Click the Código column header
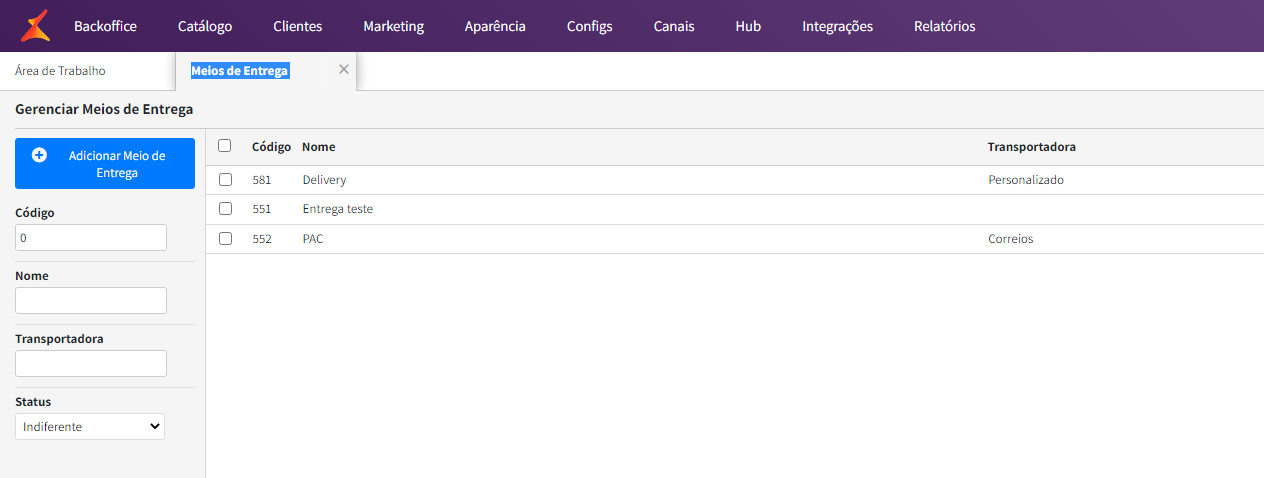 tap(271, 147)
